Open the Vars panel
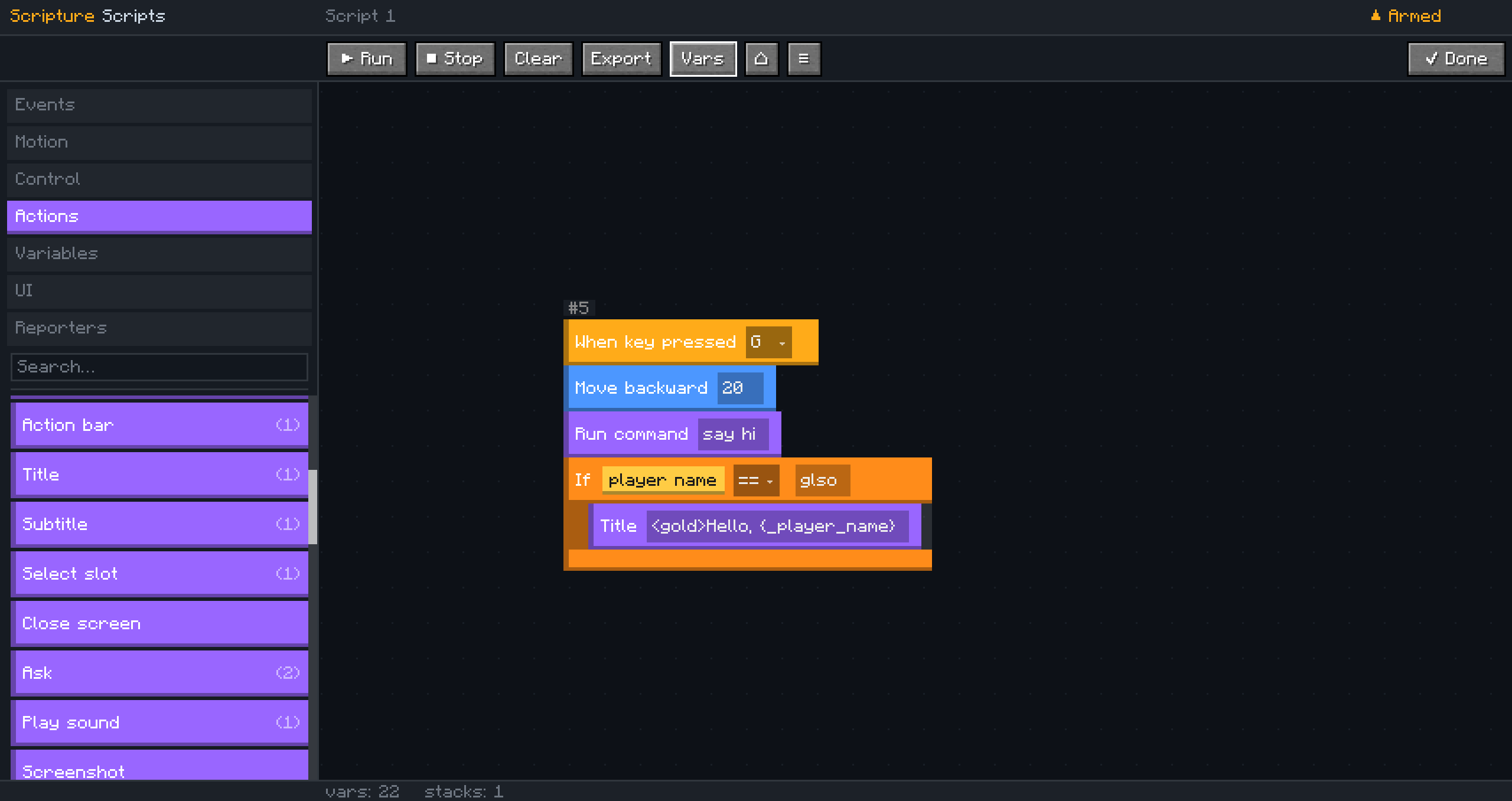1512x801 pixels. coord(703,58)
